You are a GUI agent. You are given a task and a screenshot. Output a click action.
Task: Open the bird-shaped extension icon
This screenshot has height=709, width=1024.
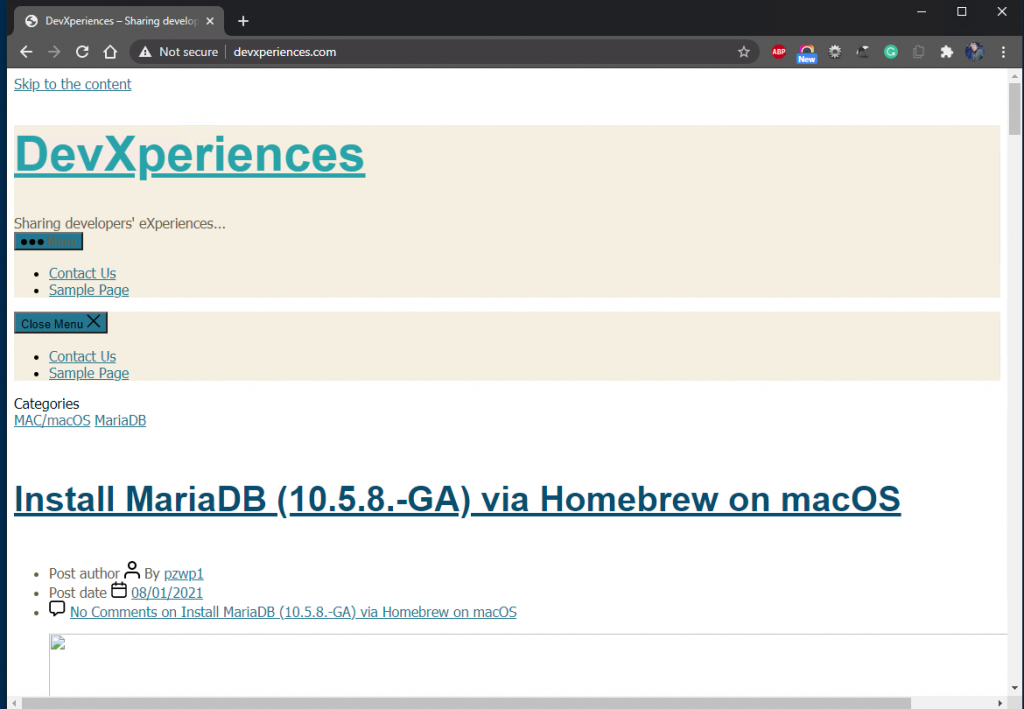click(x=863, y=52)
